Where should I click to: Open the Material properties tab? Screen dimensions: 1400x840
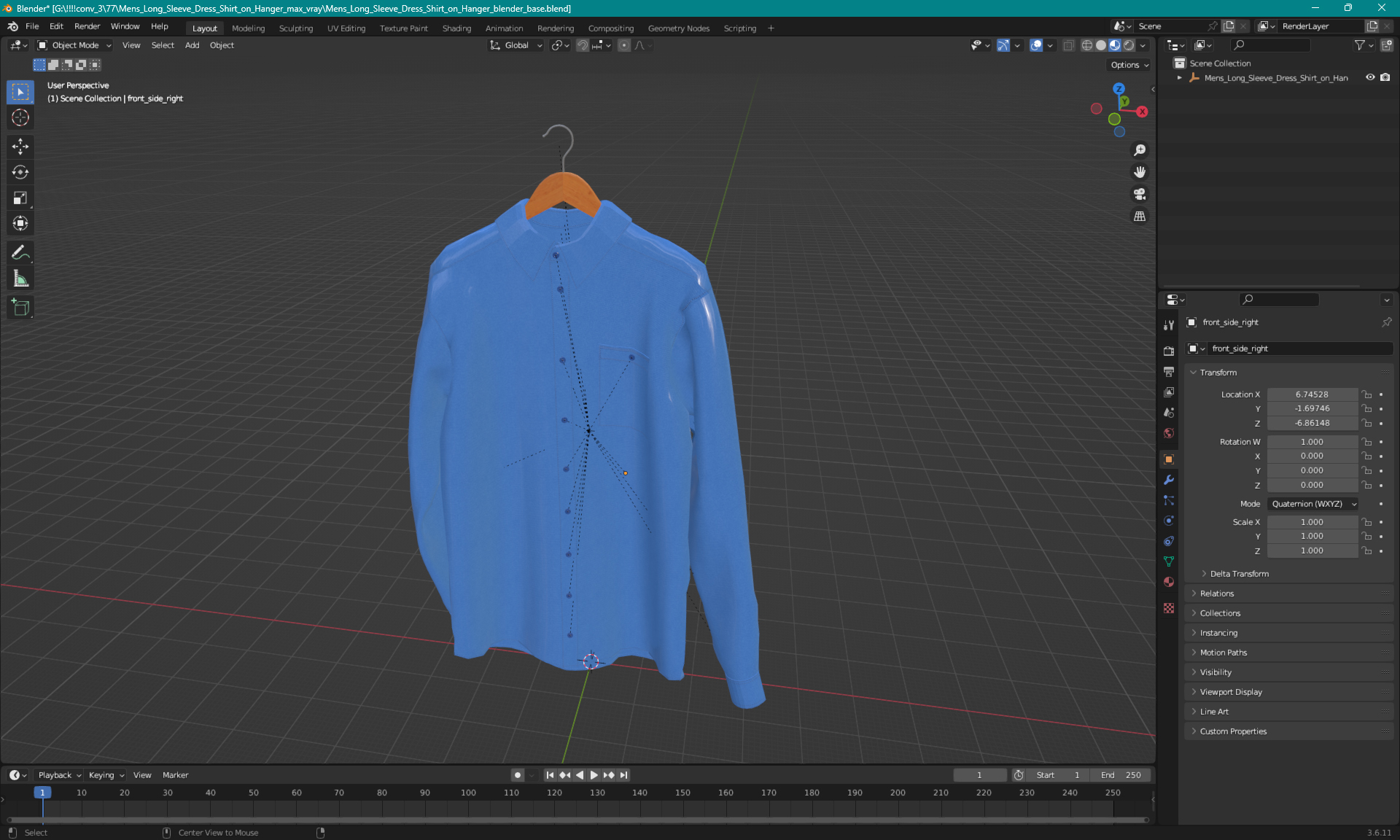[x=1169, y=582]
